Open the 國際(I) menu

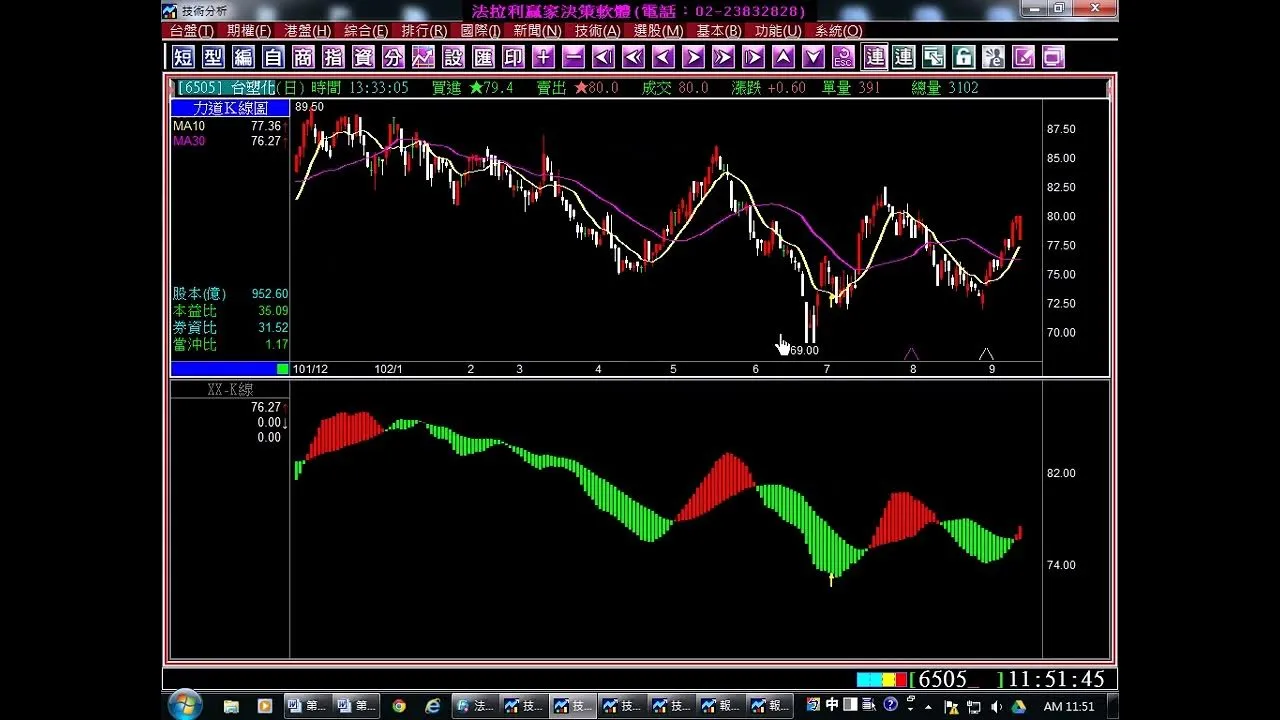click(x=481, y=31)
